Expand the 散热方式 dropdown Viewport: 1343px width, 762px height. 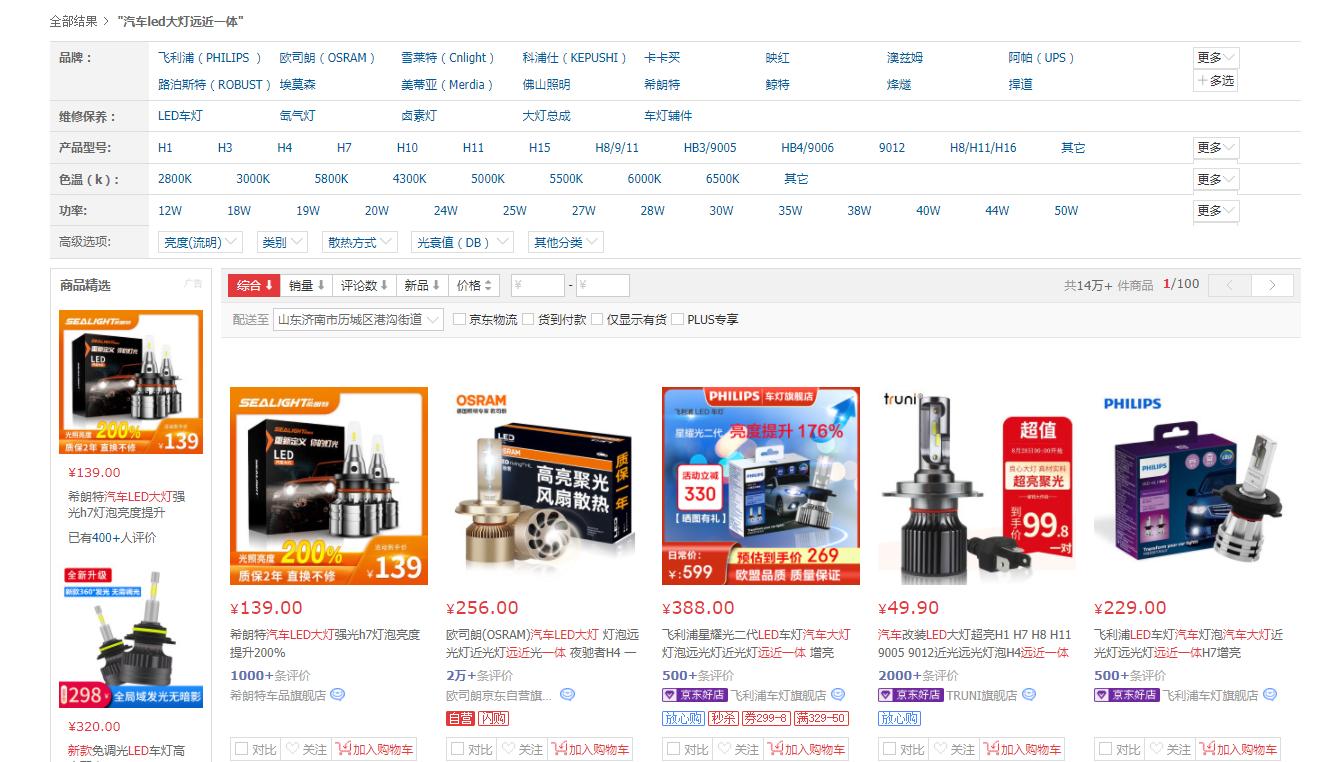pos(360,242)
